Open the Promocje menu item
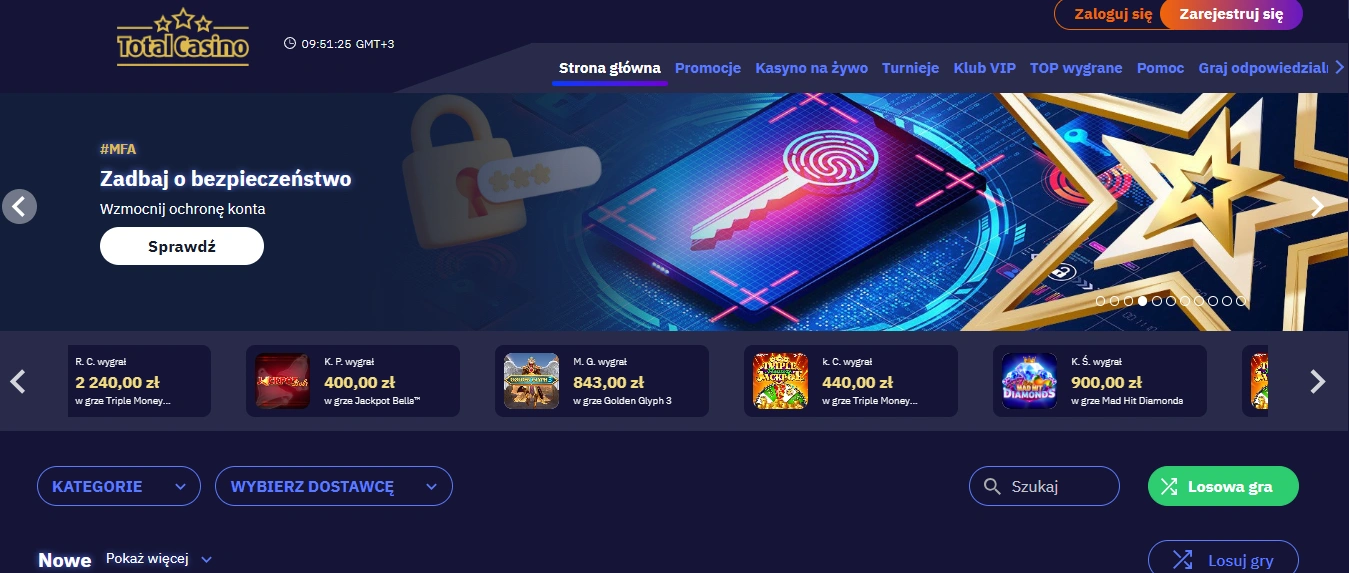The image size is (1349, 573). (708, 68)
